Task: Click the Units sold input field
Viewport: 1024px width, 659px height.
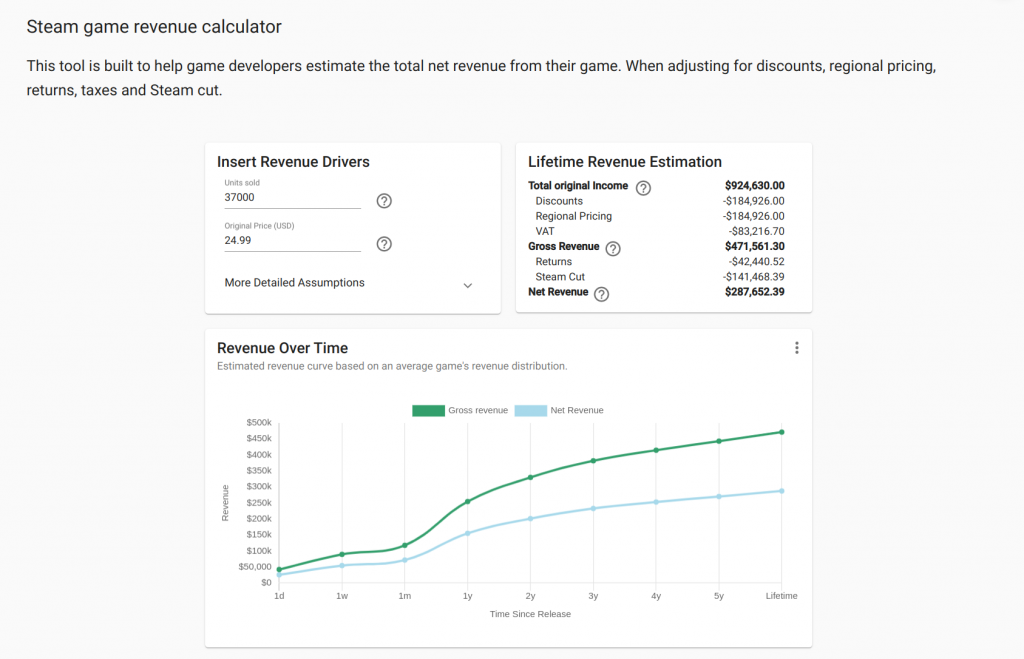Action: pyautogui.click(x=293, y=198)
